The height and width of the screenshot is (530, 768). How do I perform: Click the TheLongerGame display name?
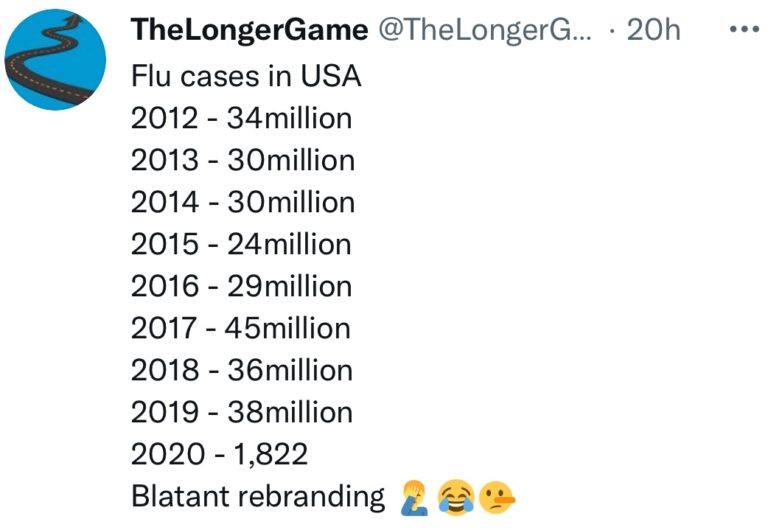(x=249, y=31)
